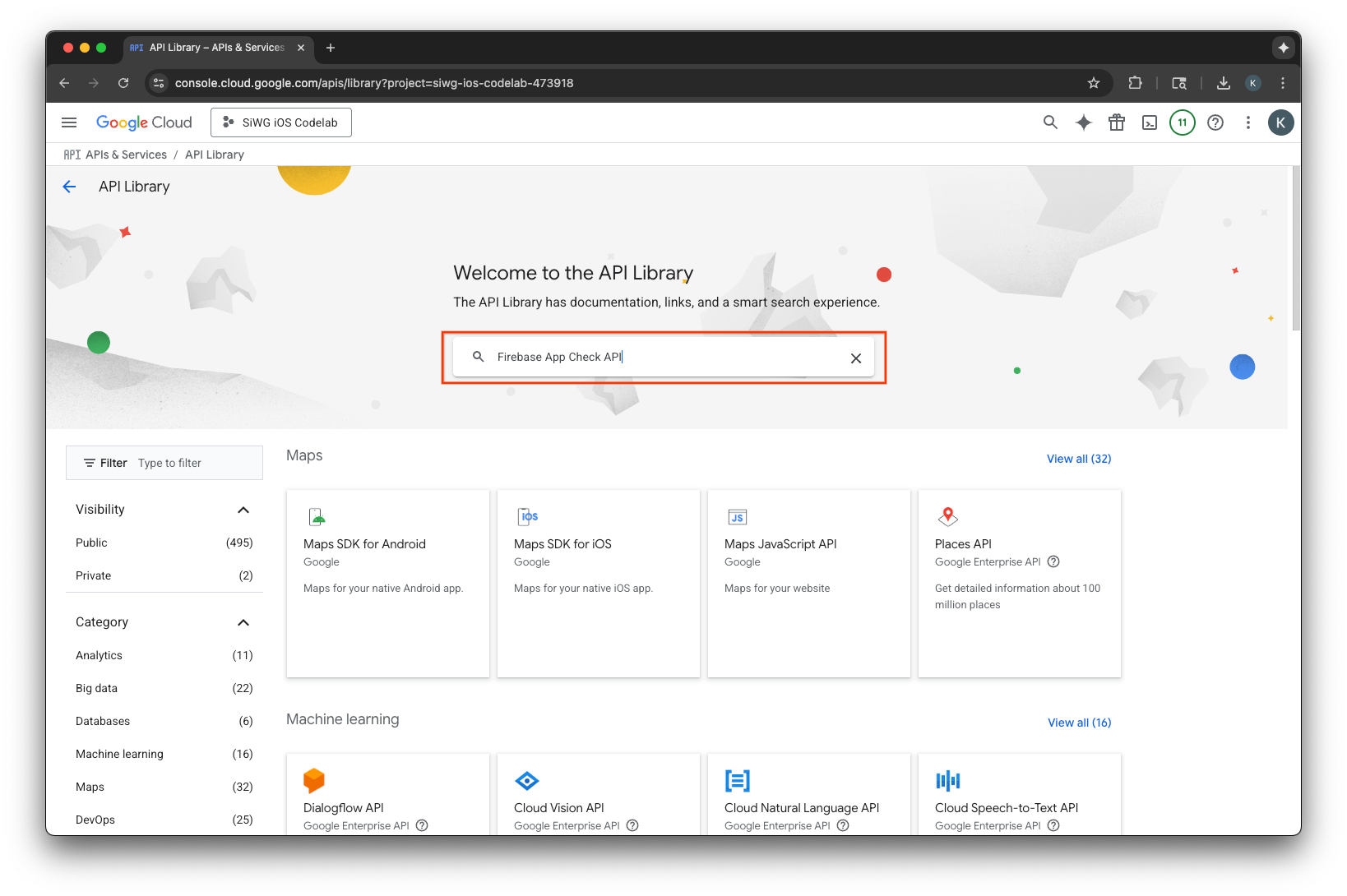
Task: Open the SiWG iOS Codelab project selector
Action: tap(280, 122)
